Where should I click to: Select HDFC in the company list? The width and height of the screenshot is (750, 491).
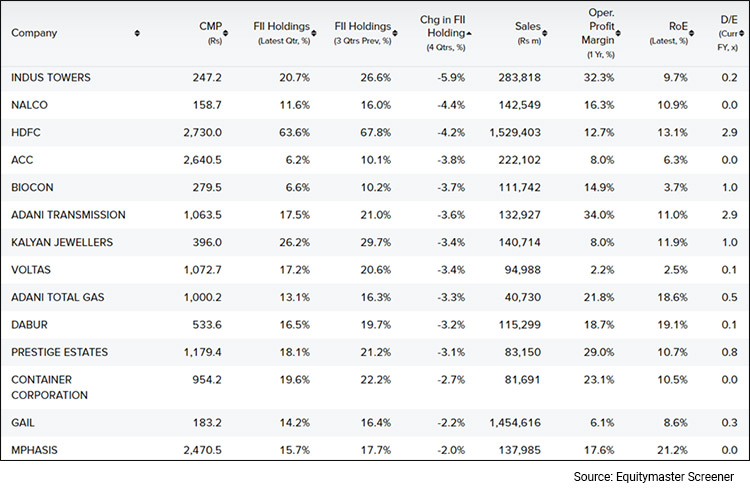(26, 131)
